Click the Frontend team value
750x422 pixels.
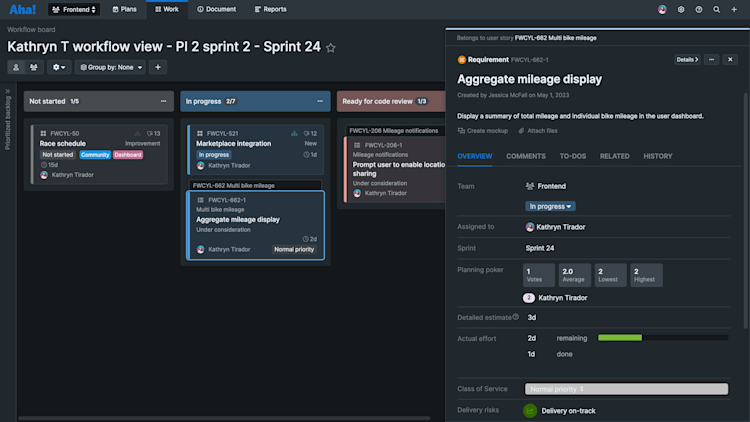point(546,186)
